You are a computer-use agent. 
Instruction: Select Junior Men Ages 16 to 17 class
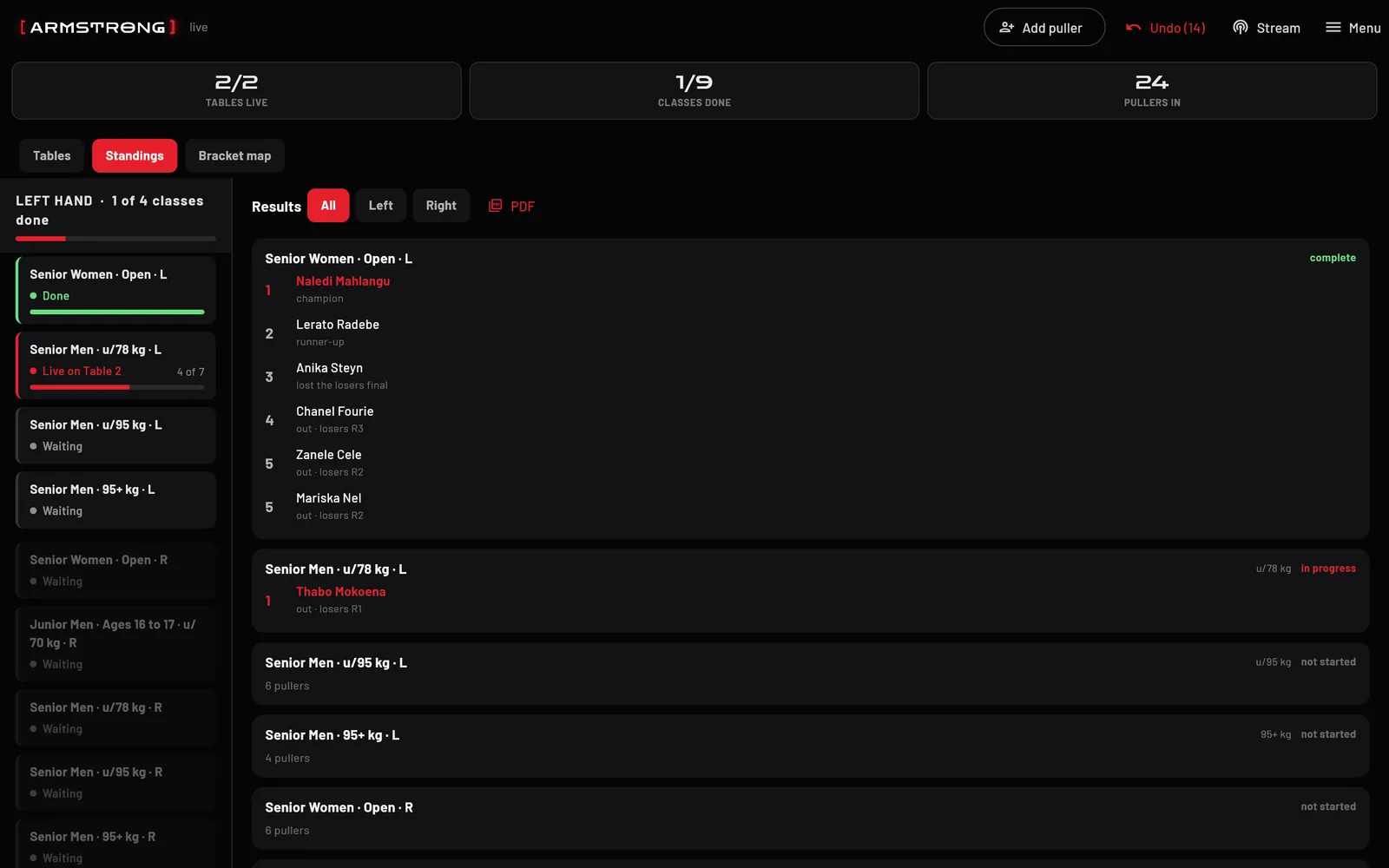click(116, 644)
